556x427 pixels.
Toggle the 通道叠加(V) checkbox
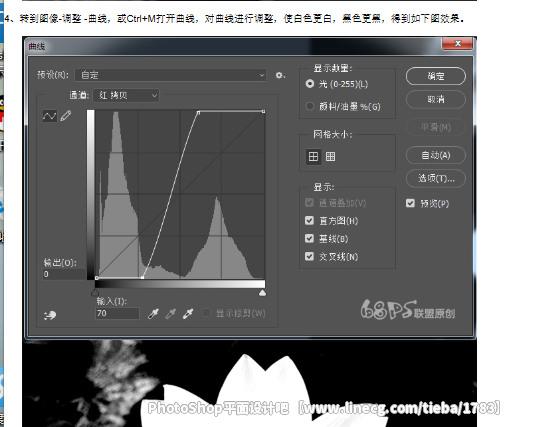click(x=309, y=203)
